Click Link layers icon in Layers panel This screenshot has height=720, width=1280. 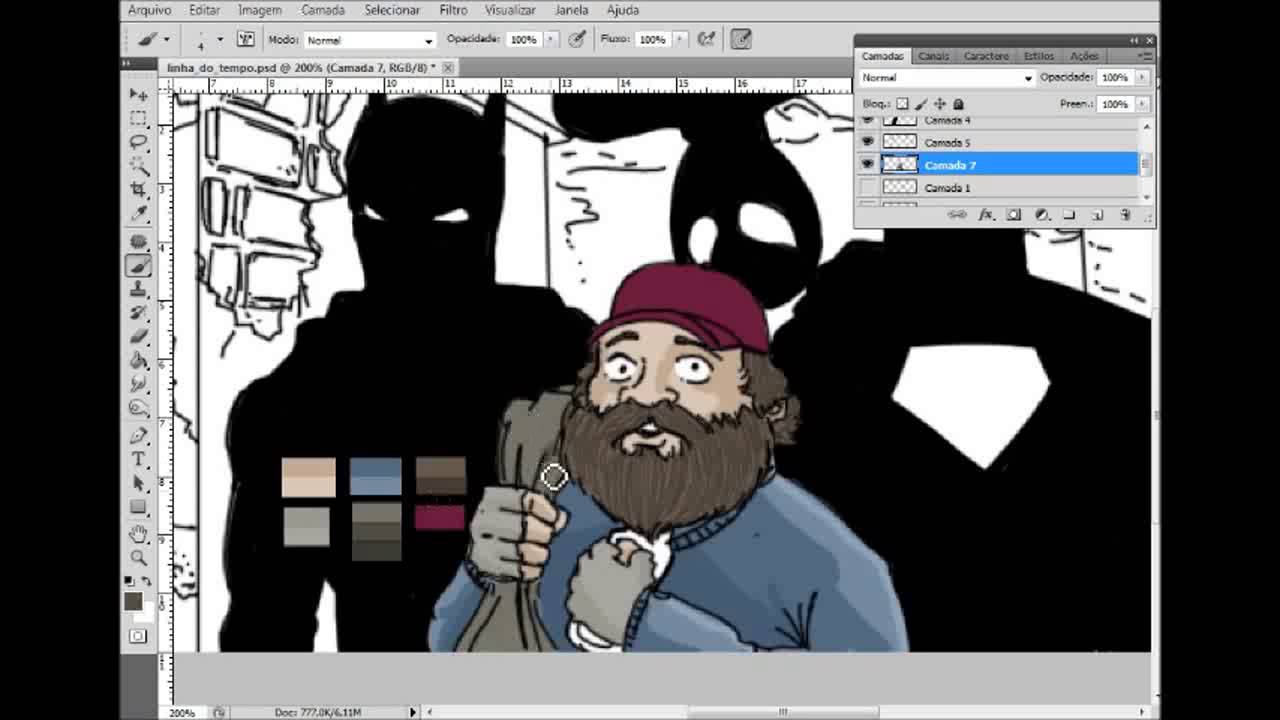[x=957, y=215]
